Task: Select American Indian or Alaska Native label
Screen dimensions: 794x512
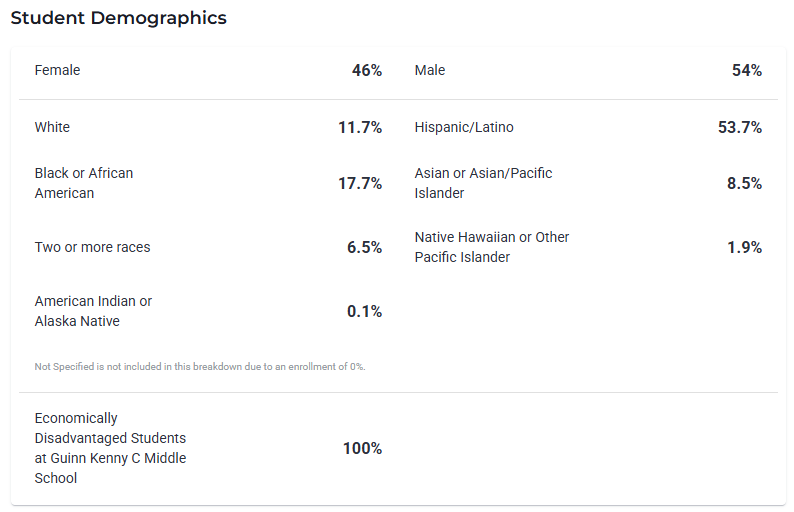Action: pyautogui.click(x=93, y=311)
